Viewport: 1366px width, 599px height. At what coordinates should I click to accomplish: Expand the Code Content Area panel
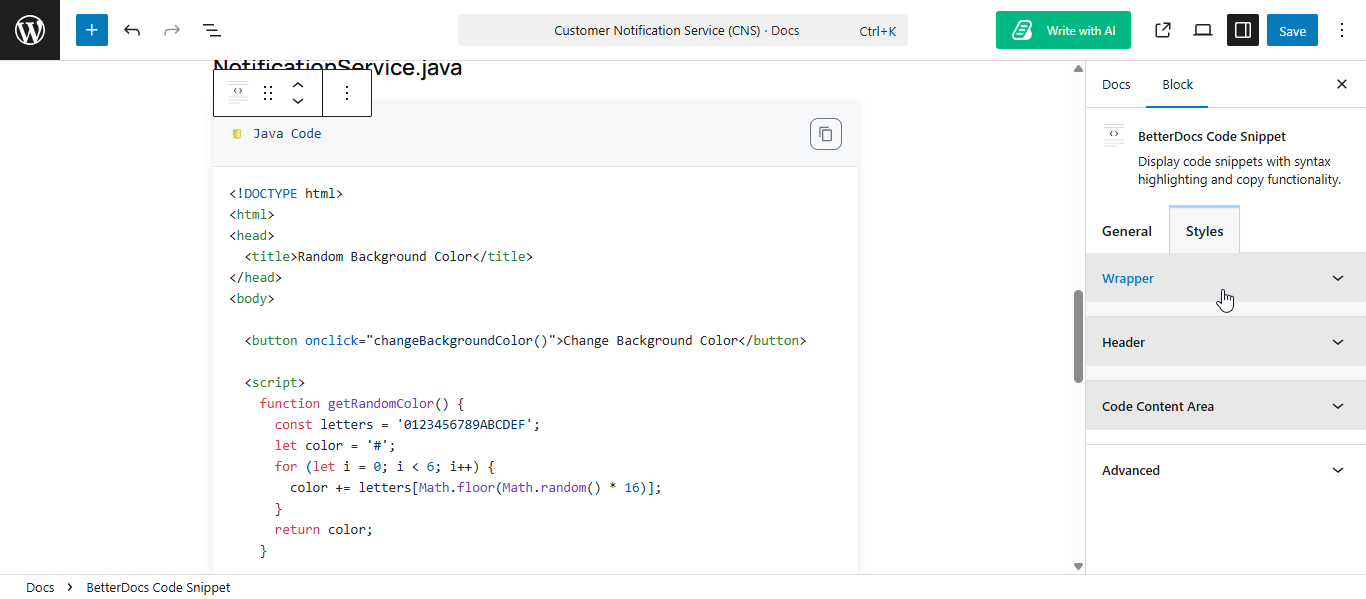tap(1226, 406)
